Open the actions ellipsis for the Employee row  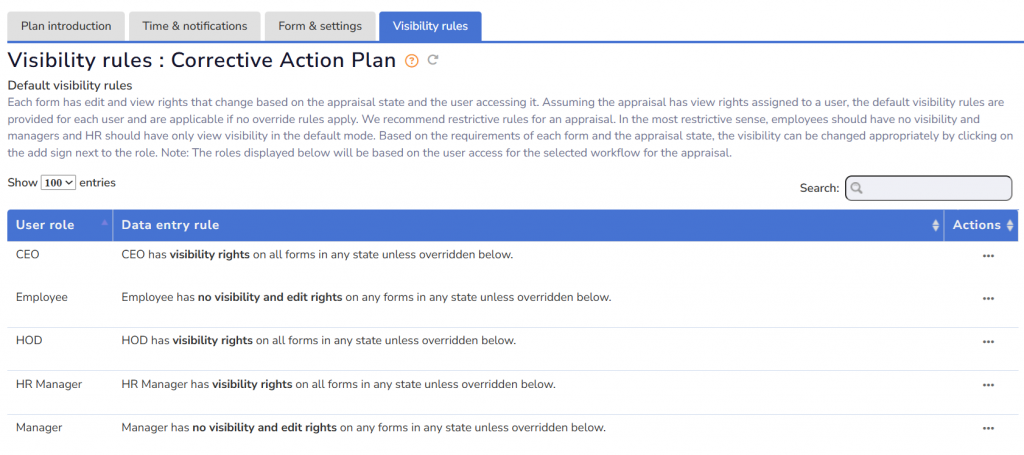click(x=988, y=299)
